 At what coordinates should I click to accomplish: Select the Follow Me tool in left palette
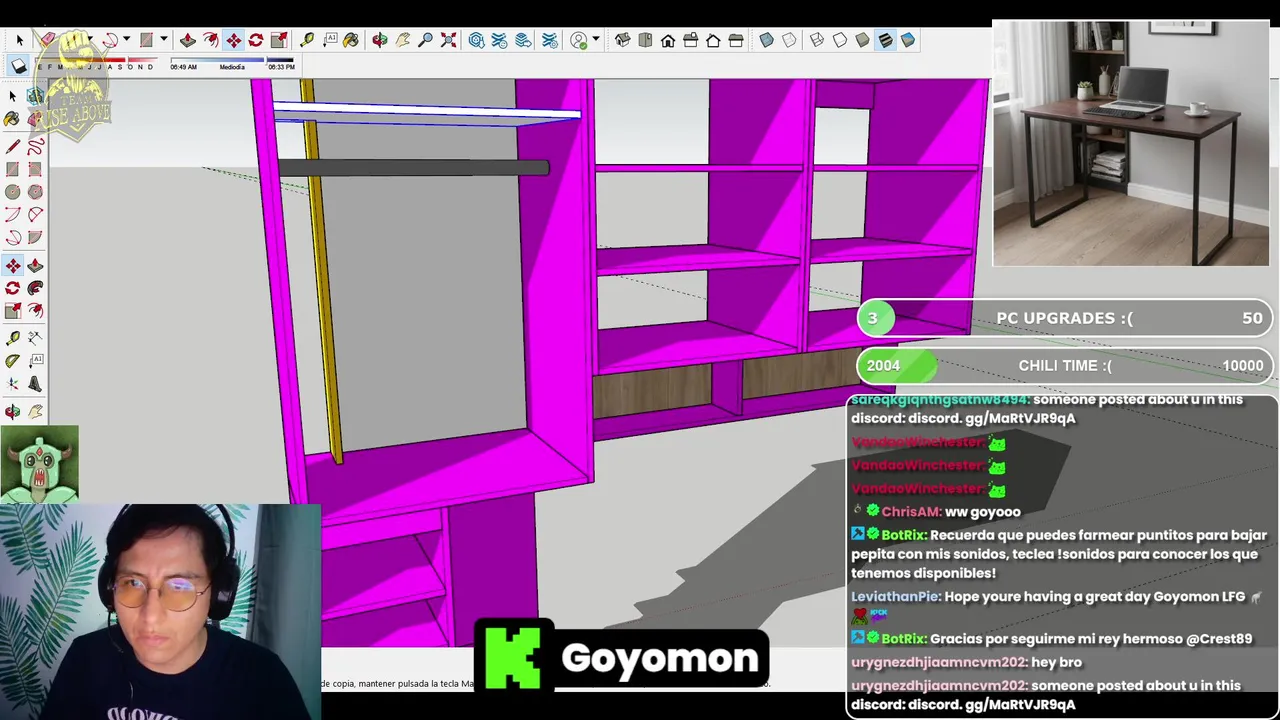click(35, 287)
